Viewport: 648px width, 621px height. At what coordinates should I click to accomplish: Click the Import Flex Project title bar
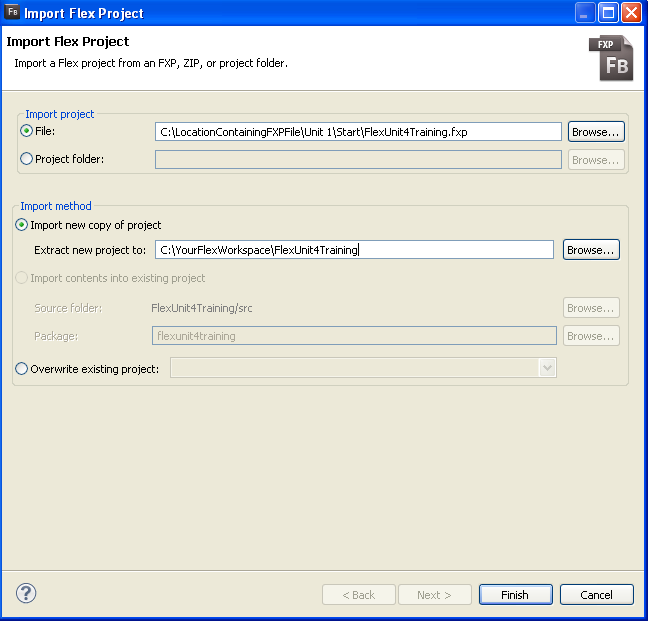(300, 13)
